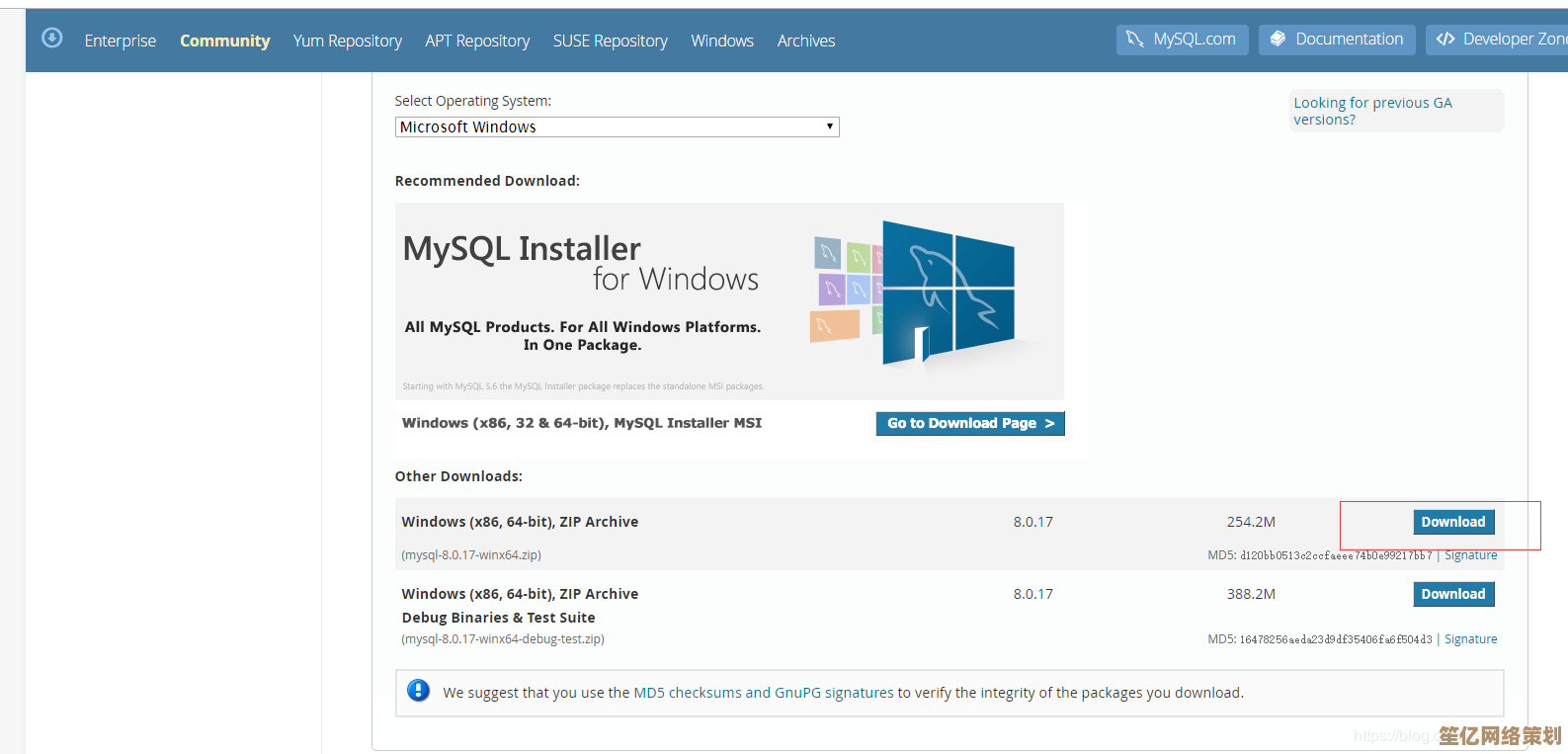Screen dimensions: 1568x754
Task: Click the Documentation book icon
Action: 1278,40
